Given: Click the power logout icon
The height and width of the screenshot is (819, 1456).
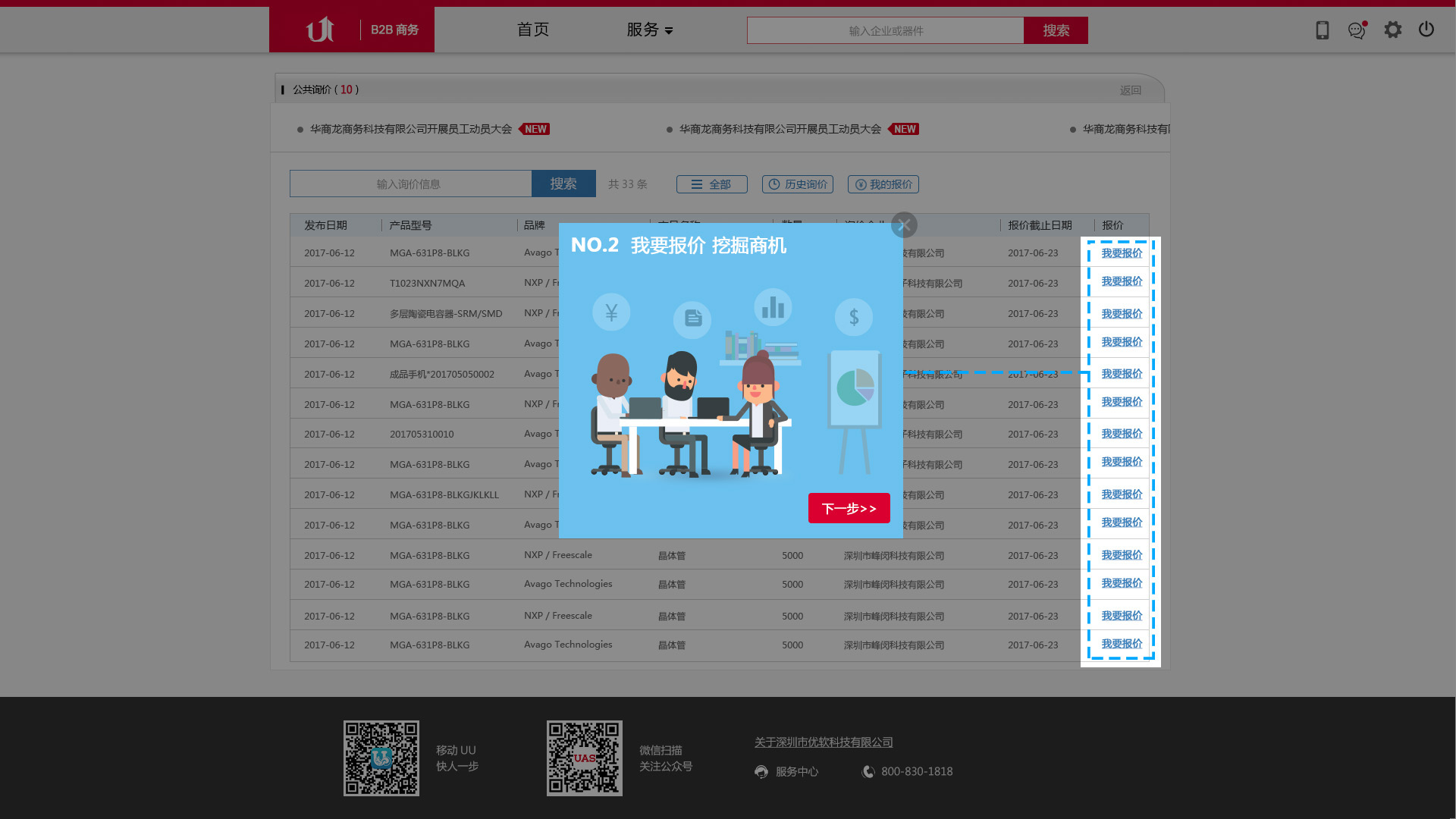Looking at the screenshot, I should pyautogui.click(x=1426, y=30).
